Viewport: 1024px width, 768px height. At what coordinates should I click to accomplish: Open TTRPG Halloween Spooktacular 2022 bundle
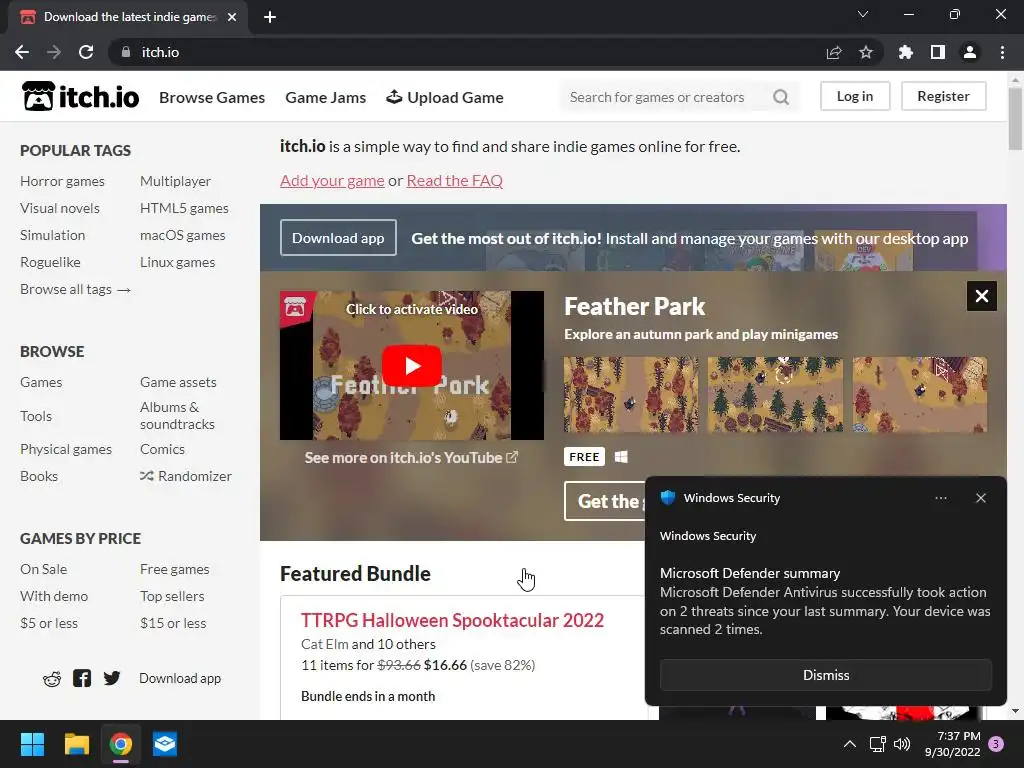(453, 620)
